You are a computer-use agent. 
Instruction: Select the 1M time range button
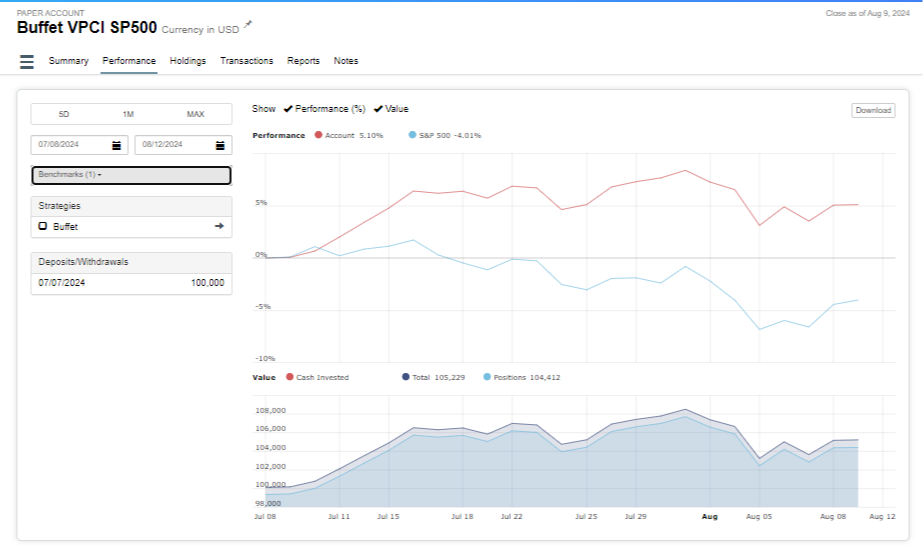tap(128, 114)
